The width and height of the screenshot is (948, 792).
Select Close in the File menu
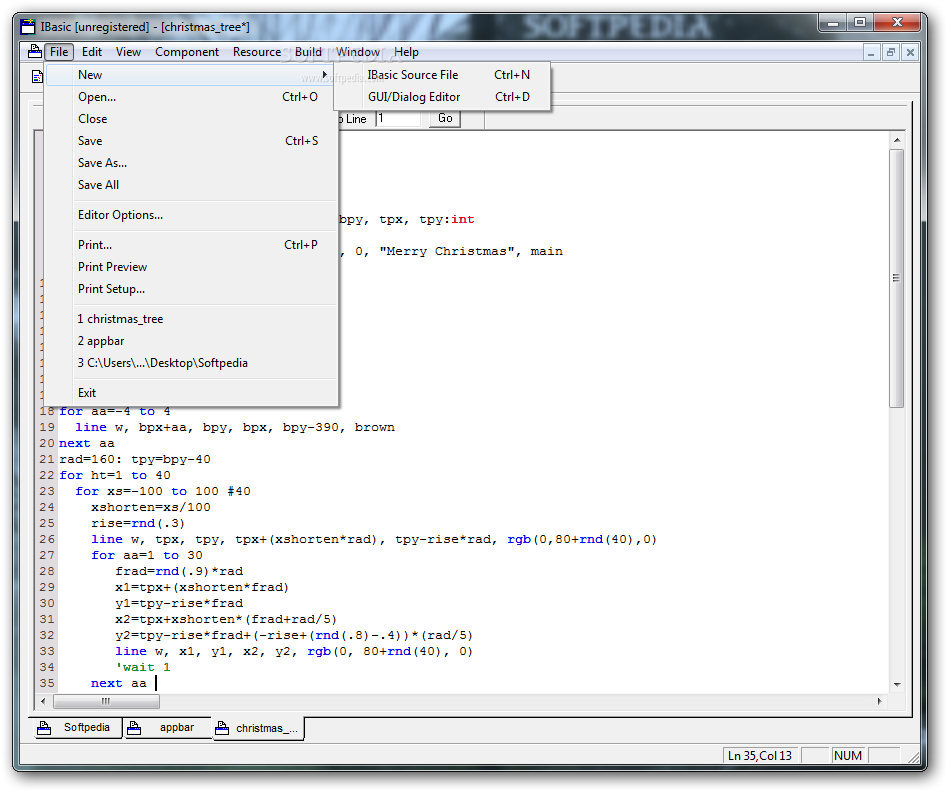point(190,119)
